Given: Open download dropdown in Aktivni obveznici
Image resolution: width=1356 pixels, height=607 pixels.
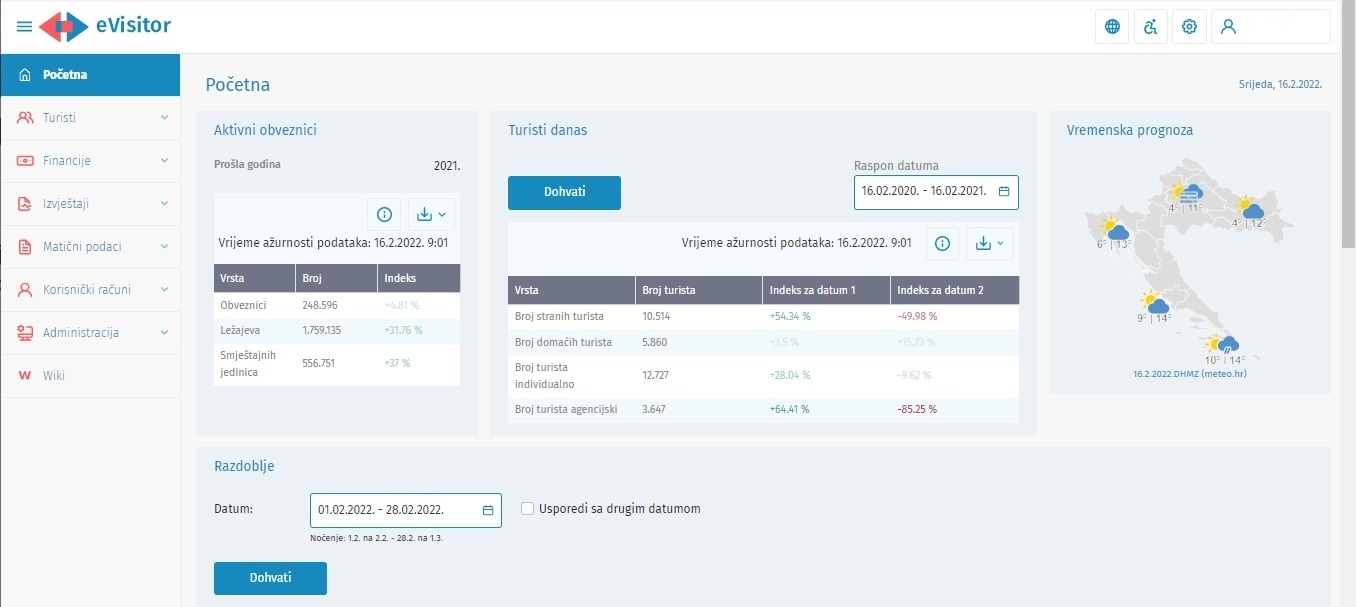Looking at the screenshot, I should 431,214.
